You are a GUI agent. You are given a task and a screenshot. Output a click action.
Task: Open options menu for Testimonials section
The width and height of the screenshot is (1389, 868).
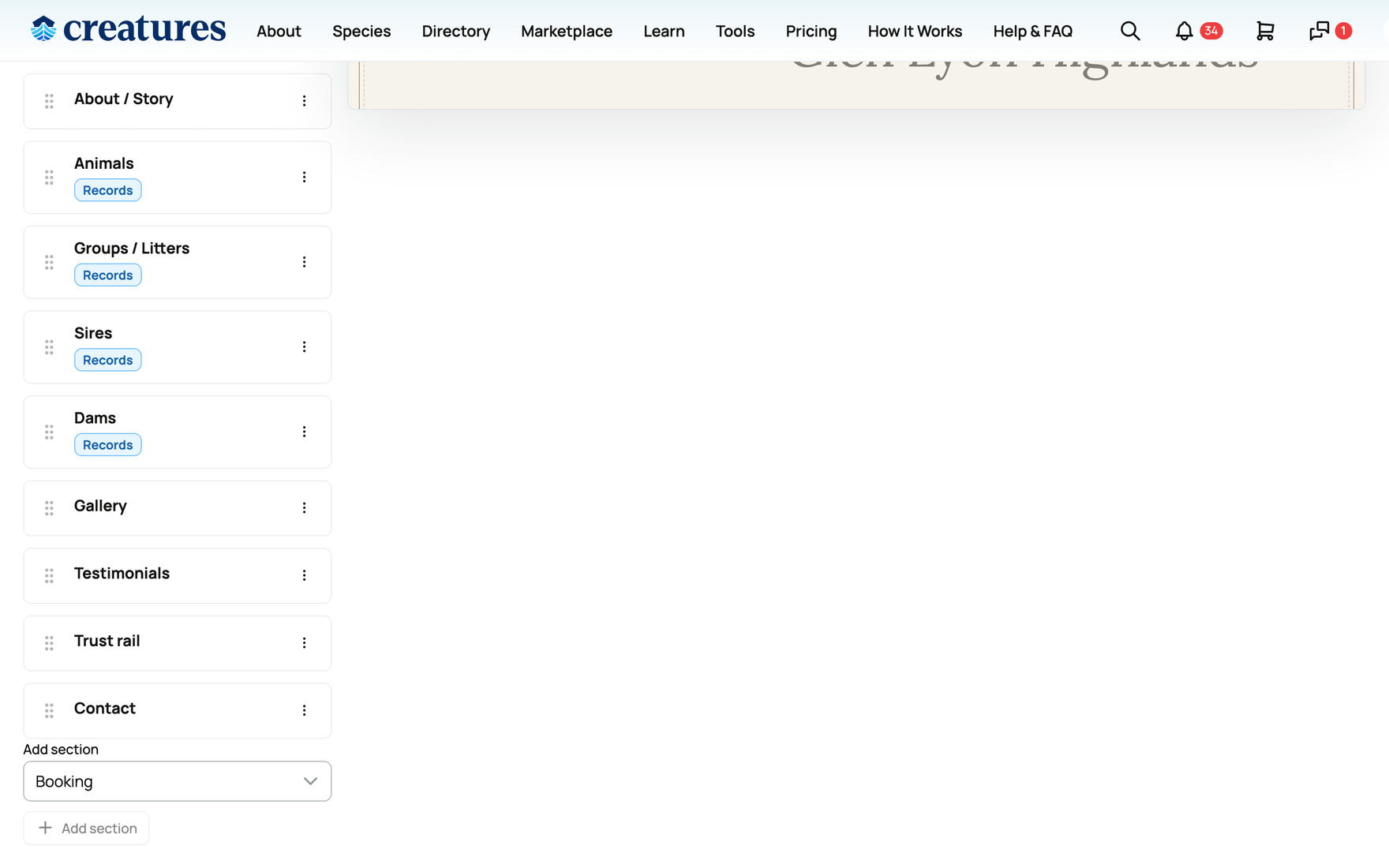point(304,576)
